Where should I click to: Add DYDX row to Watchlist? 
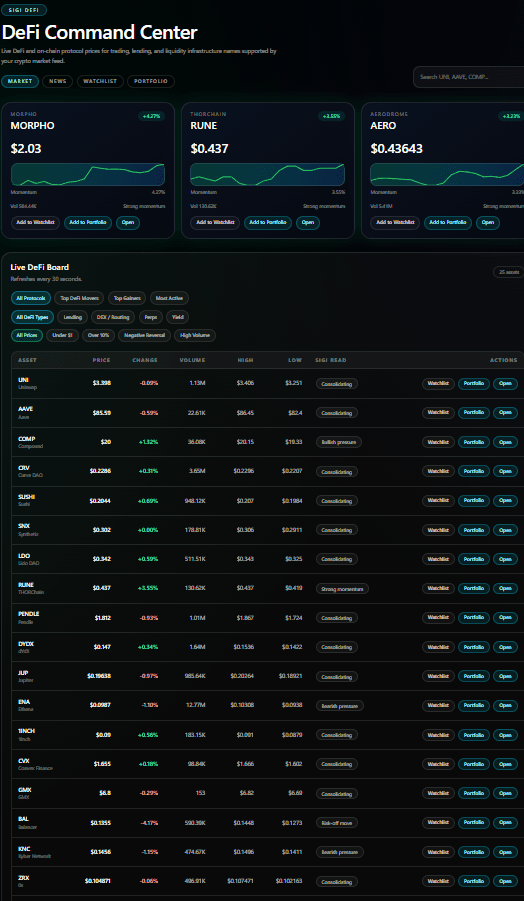pyautogui.click(x=438, y=647)
